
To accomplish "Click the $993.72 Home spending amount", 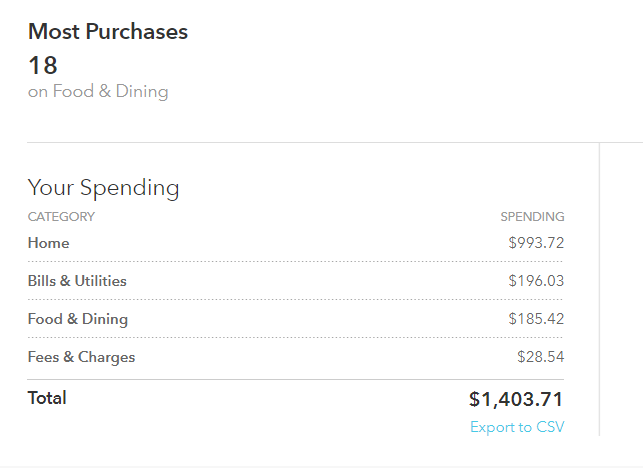I will click(x=536, y=243).
